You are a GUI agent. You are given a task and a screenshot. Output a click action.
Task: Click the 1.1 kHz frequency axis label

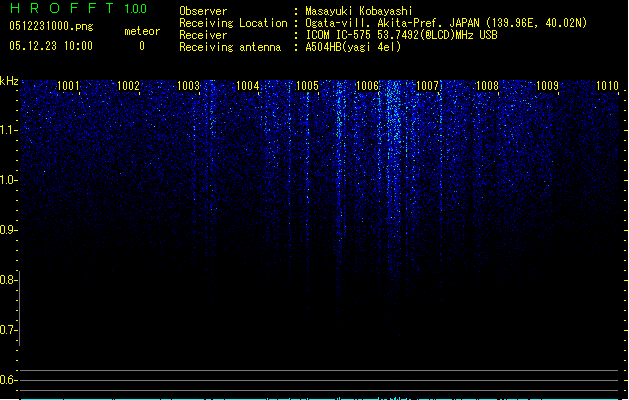(8, 130)
